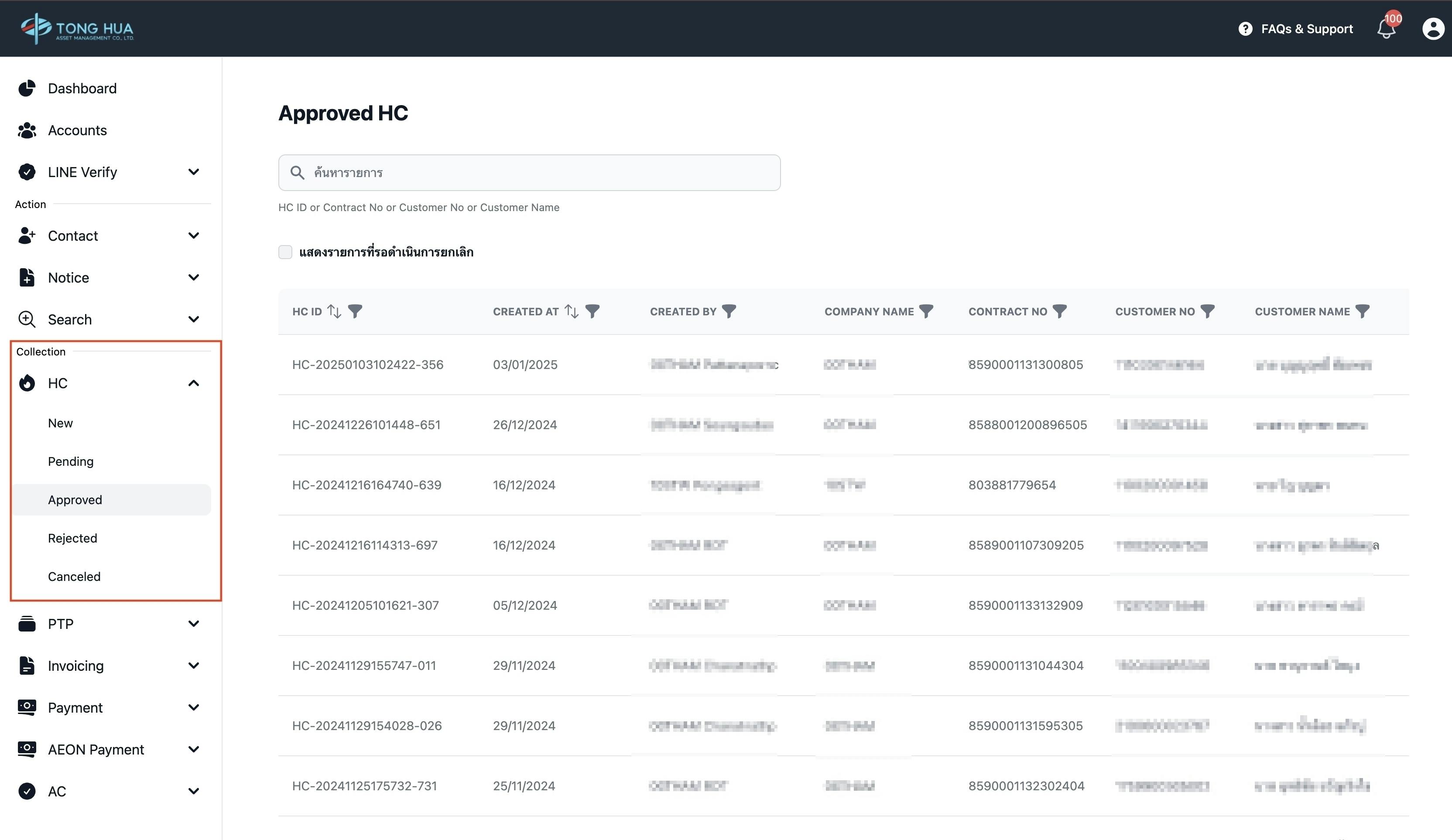The height and width of the screenshot is (840, 1452).
Task: Sort by Created At arrows
Action: (571, 312)
